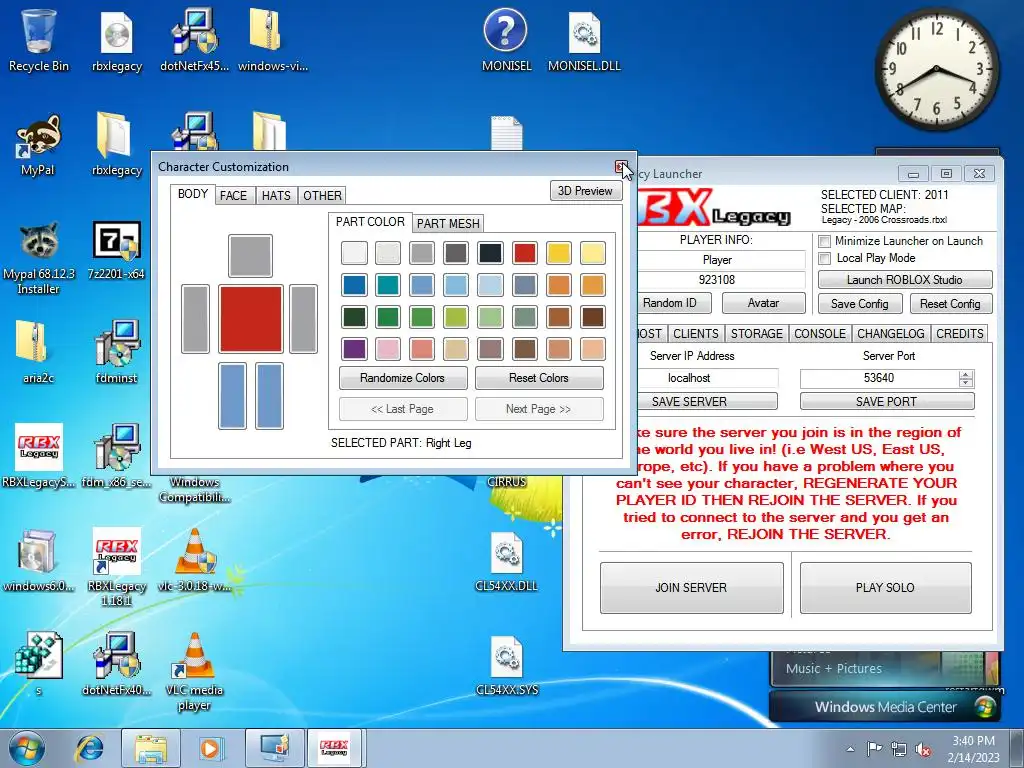Click the 3D Preview button
Screen dimensions: 1024x768
click(585, 191)
